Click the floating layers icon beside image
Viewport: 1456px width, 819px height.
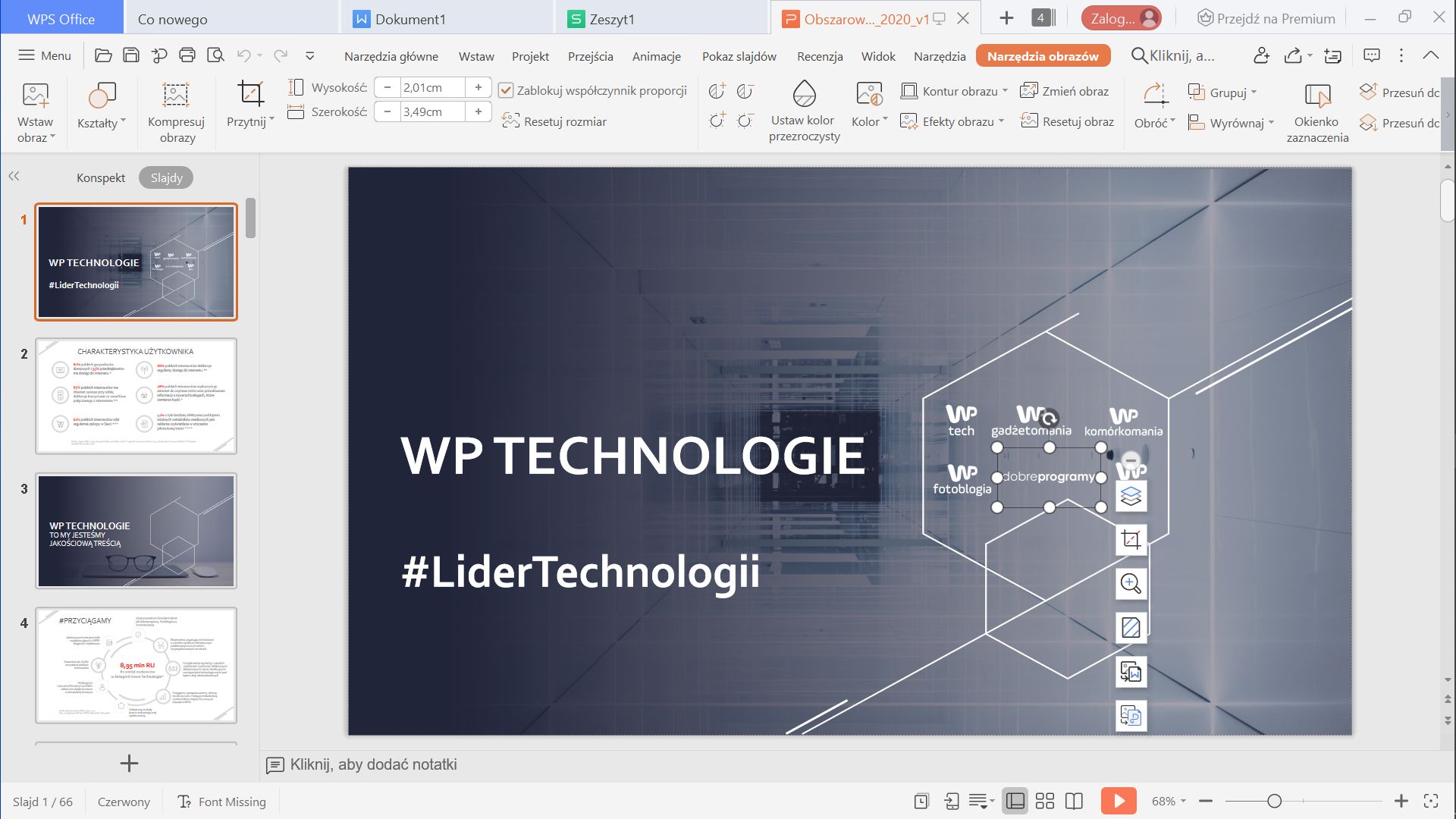(1131, 497)
